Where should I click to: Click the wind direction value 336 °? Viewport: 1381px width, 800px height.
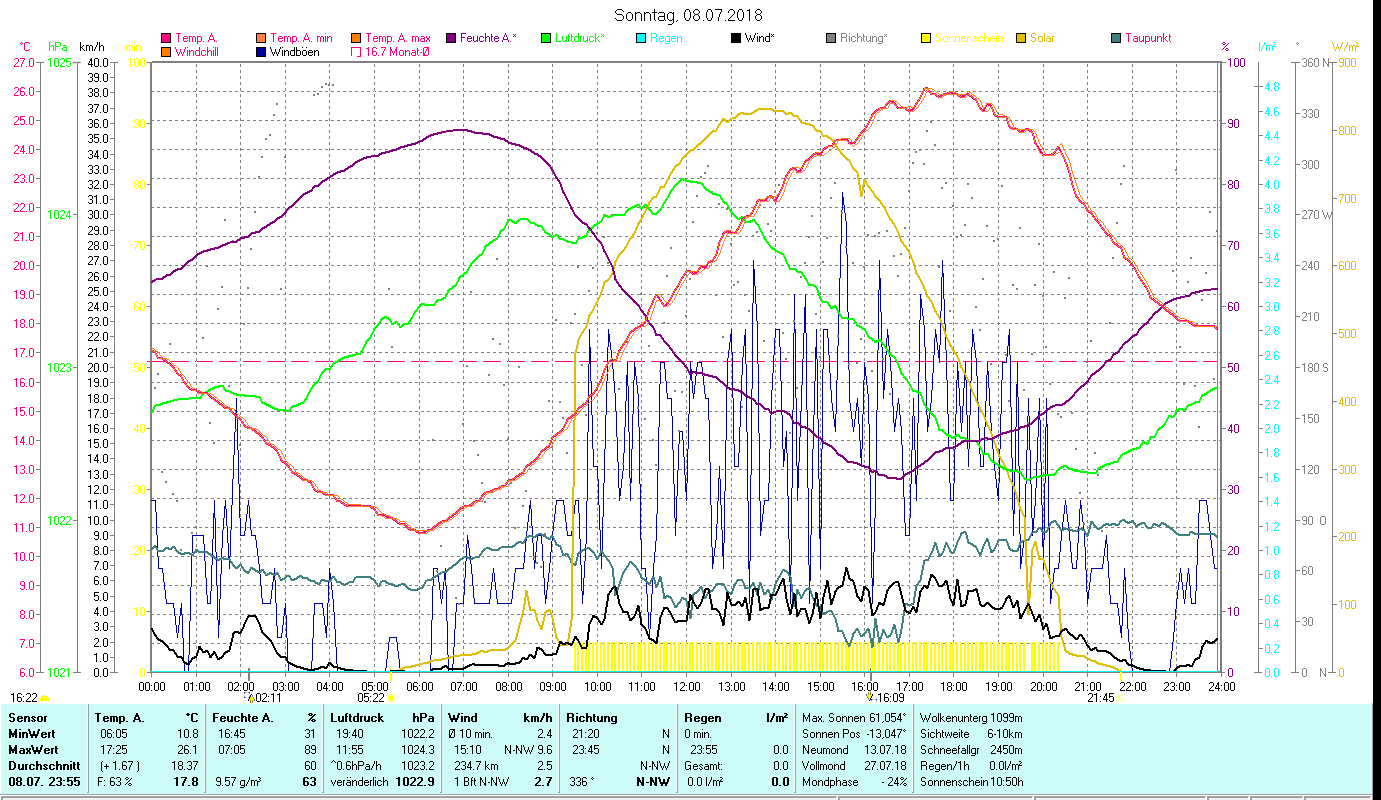point(583,782)
